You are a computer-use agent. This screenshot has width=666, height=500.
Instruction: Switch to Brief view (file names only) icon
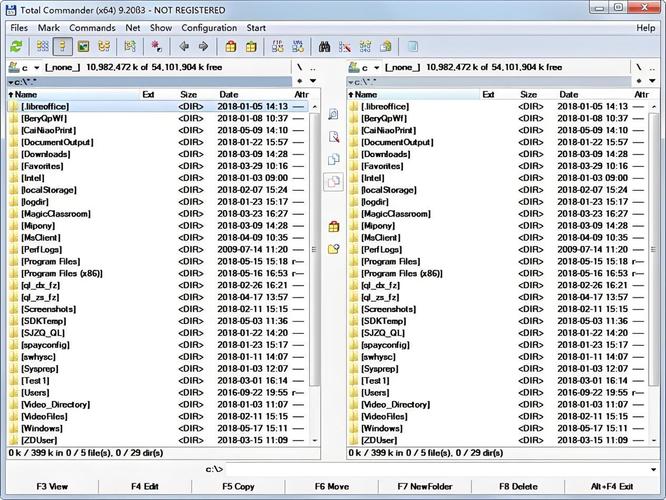[42, 46]
